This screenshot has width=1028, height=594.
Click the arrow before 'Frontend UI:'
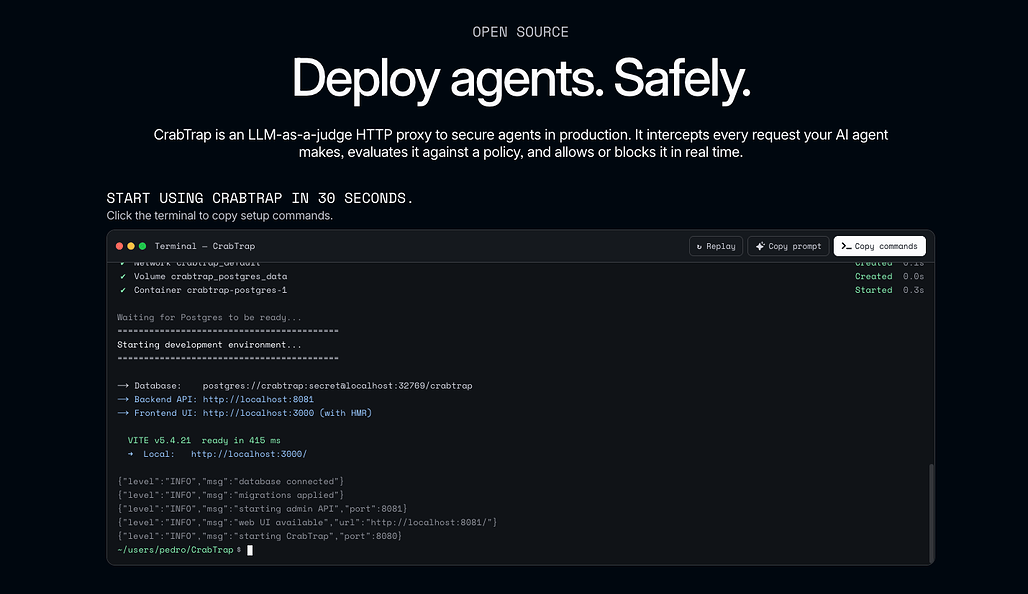pyautogui.click(x=123, y=413)
